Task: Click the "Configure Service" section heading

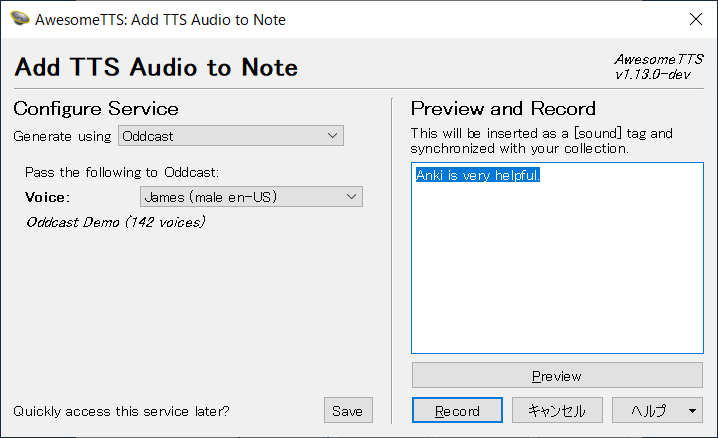Action: coord(96,109)
